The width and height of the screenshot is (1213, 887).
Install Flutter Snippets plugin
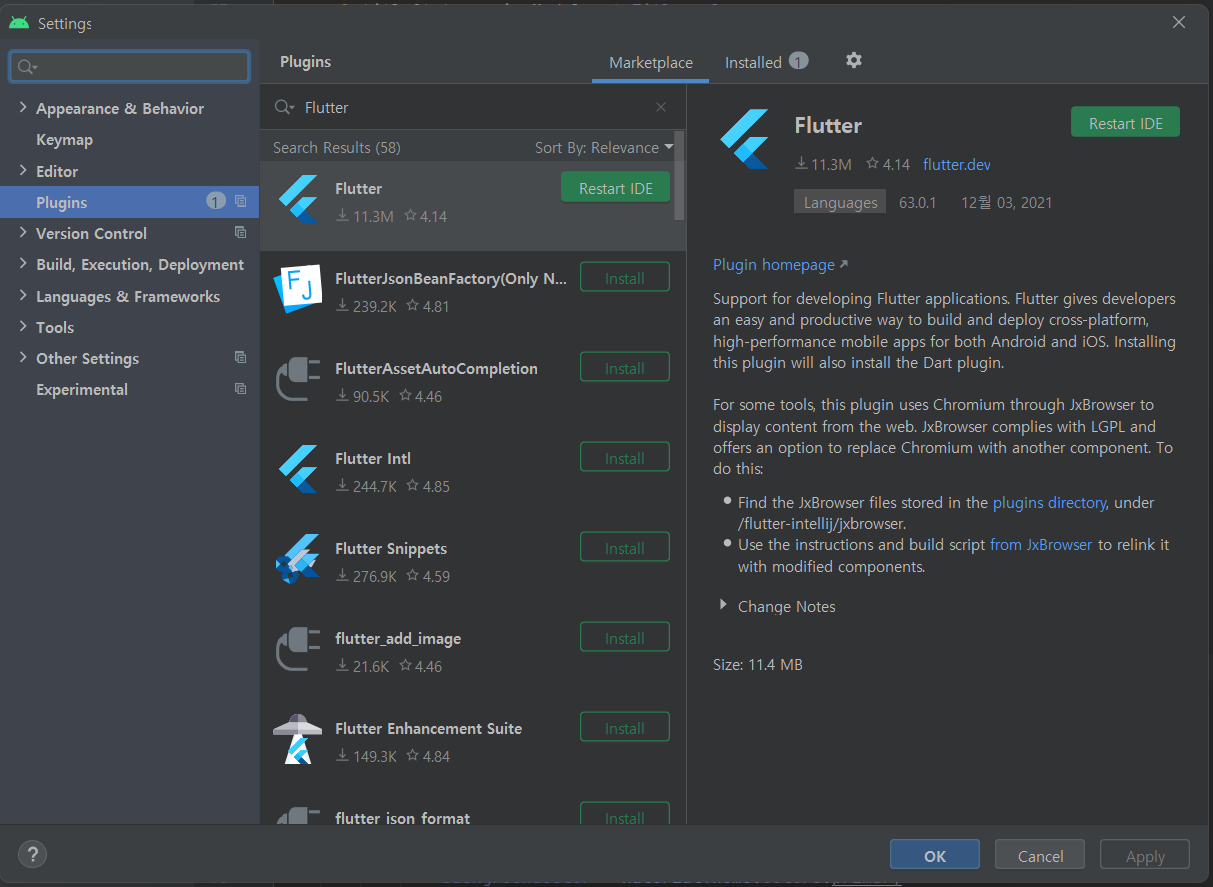pyautogui.click(x=625, y=548)
